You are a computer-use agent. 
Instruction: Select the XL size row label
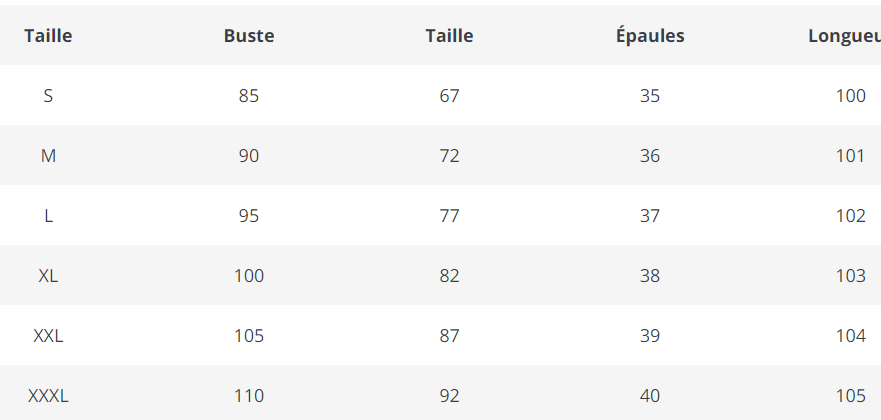[48, 276]
